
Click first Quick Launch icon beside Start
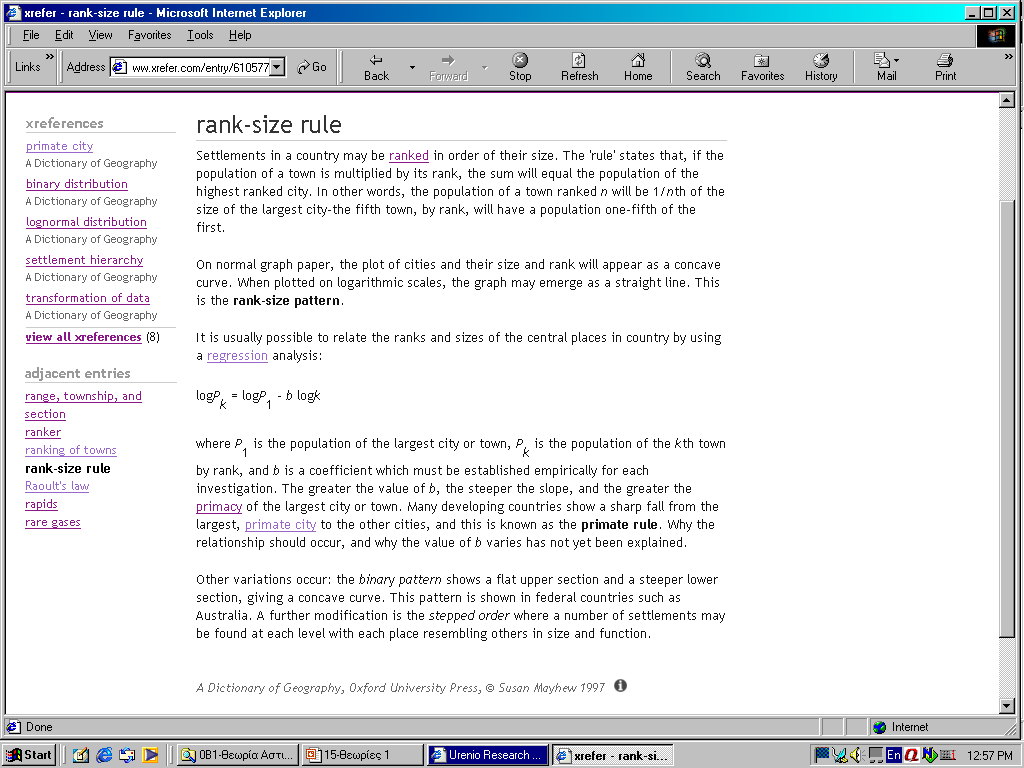click(81, 755)
